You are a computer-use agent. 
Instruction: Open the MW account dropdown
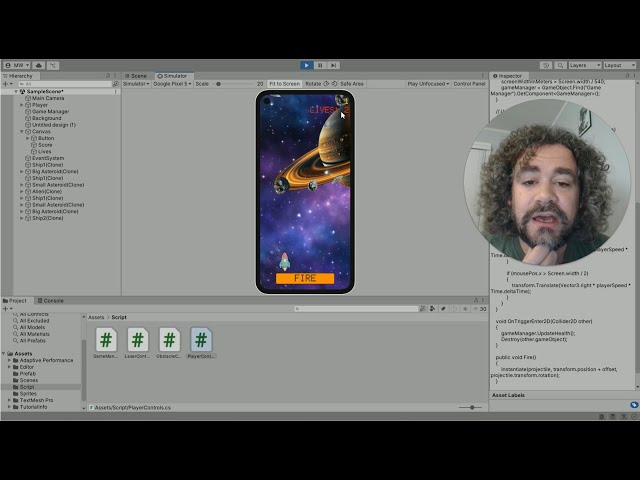click(x=17, y=65)
